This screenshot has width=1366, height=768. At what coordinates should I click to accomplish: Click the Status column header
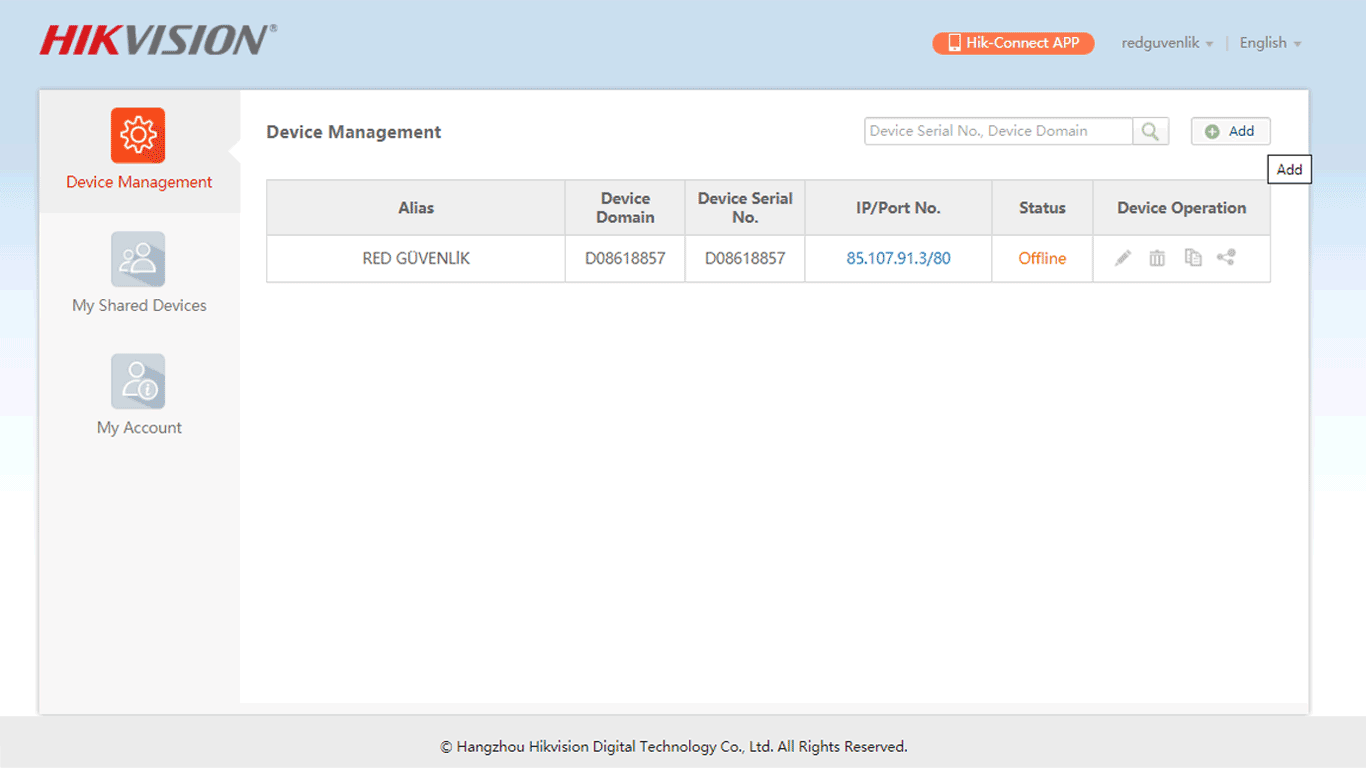tap(1042, 208)
